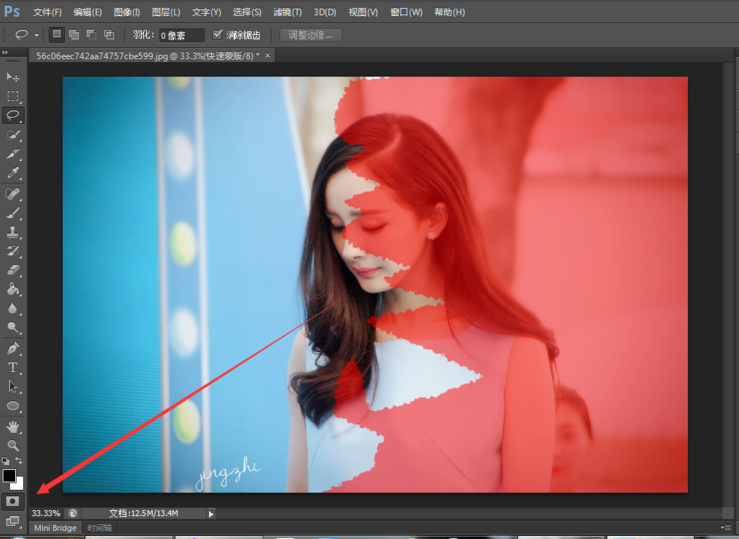Select the Horizontal Type tool
The image size is (739, 539).
(13, 367)
